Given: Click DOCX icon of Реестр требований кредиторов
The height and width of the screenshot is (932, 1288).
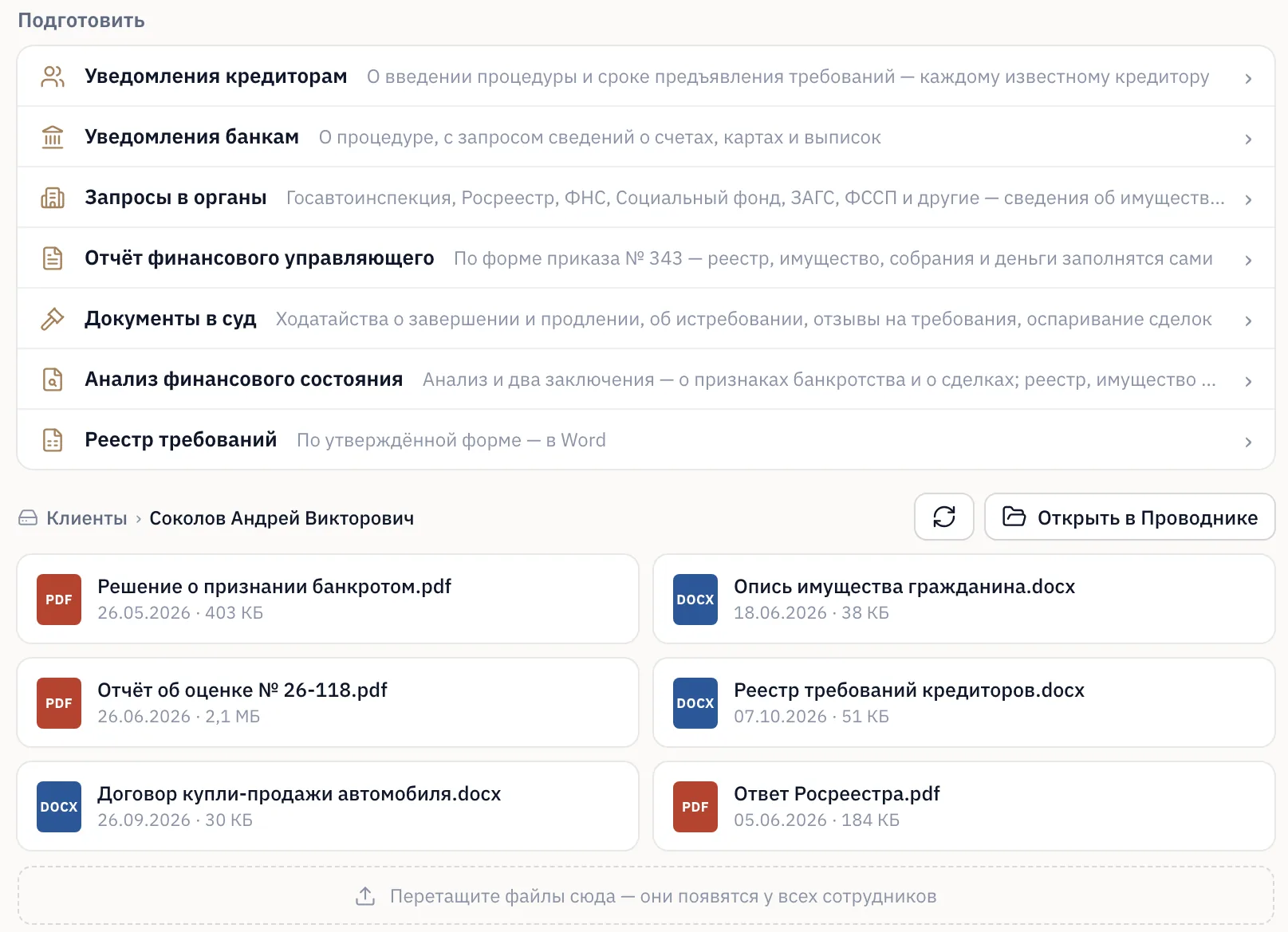Looking at the screenshot, I should [695, 703].
